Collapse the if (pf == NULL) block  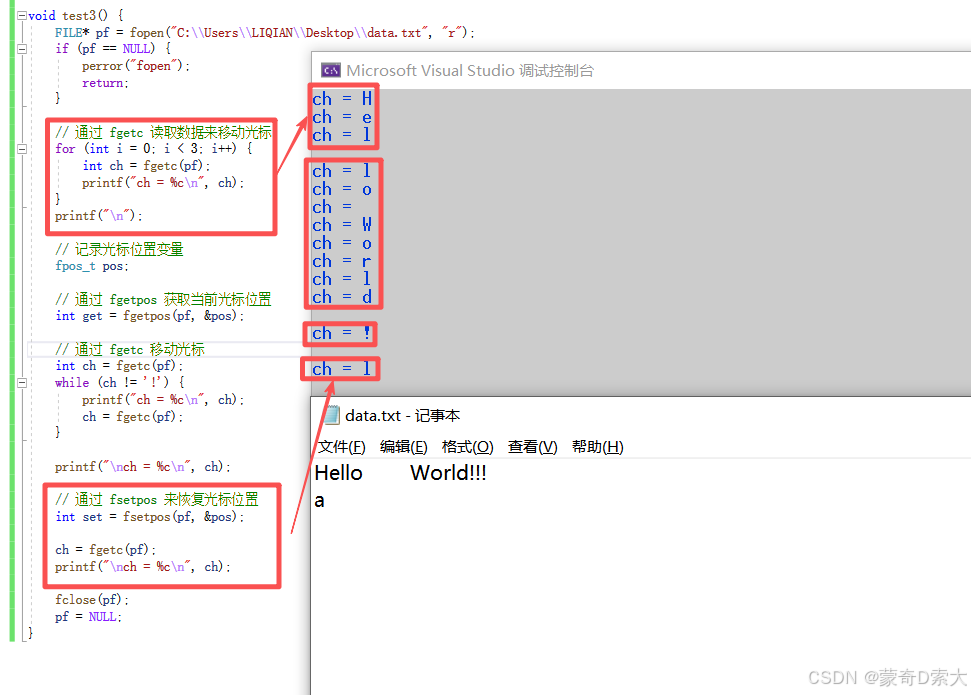coord(22,49)
